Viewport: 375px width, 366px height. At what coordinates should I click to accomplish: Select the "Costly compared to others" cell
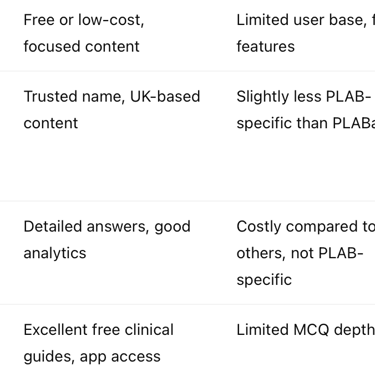[x=306, y=253]
